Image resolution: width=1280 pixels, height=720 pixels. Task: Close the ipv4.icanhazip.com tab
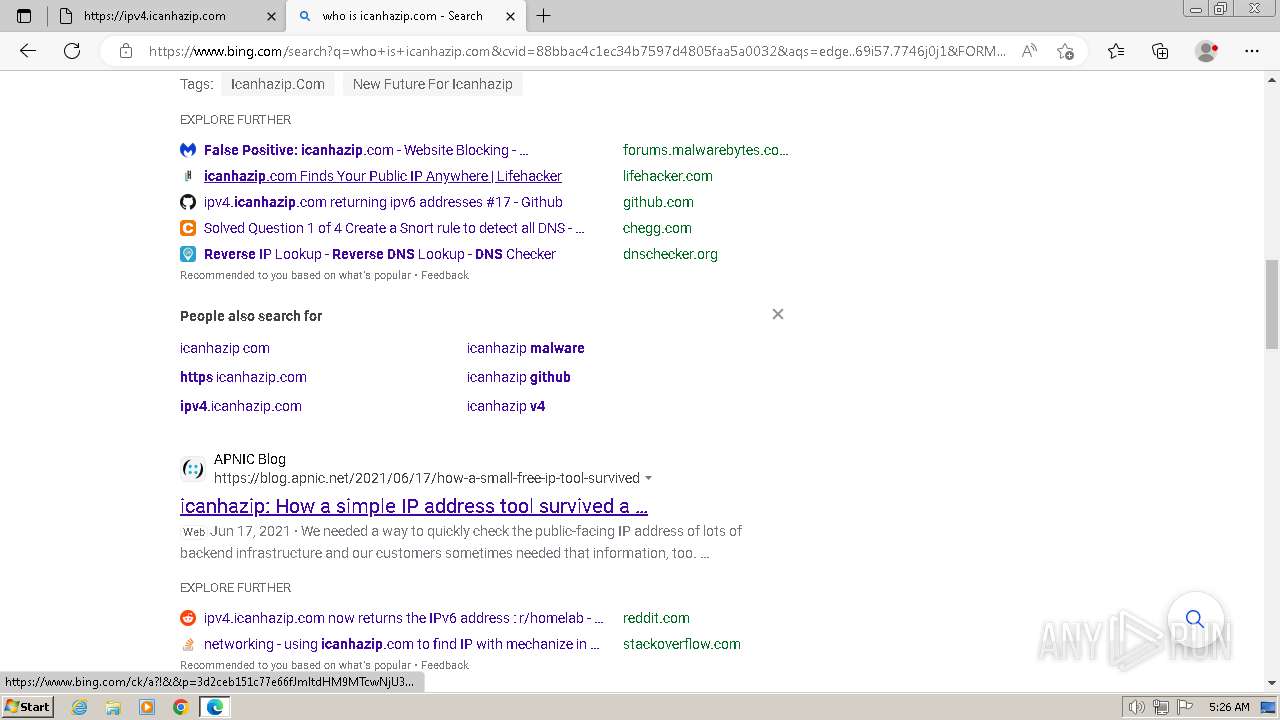tap(271, 16)
